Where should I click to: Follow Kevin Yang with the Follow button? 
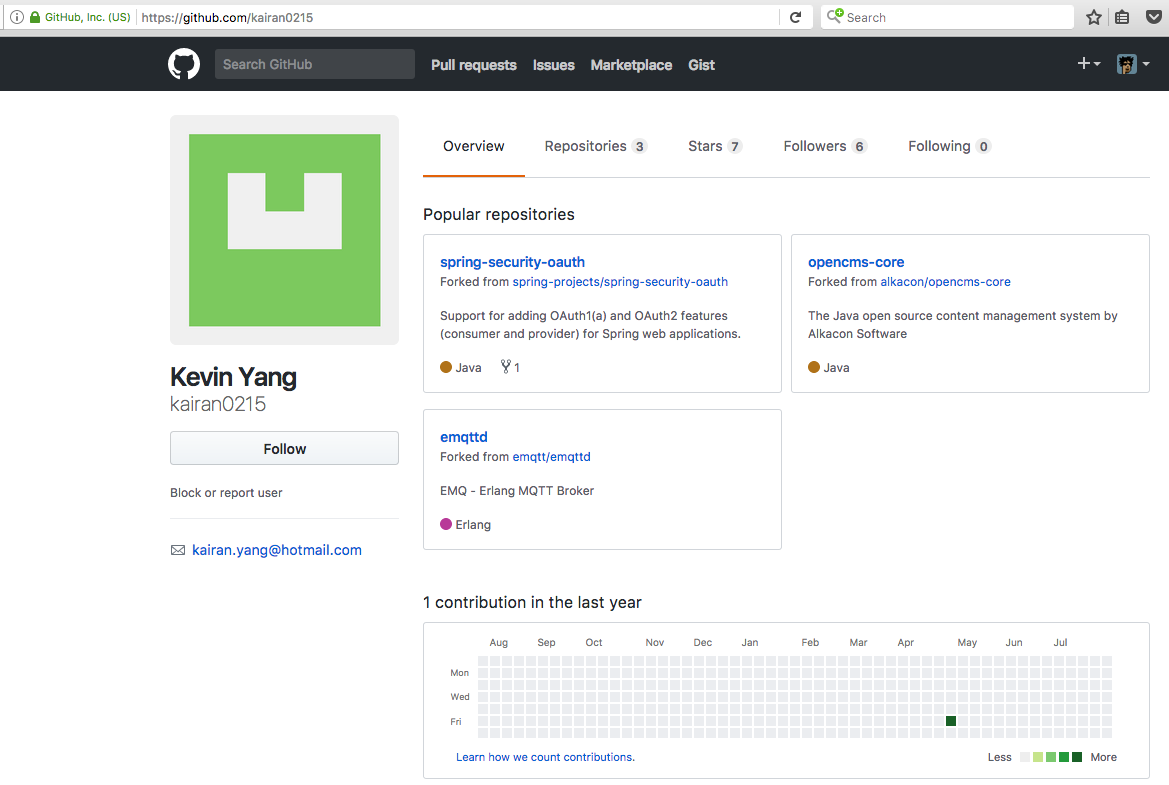[x=284, y=448]
